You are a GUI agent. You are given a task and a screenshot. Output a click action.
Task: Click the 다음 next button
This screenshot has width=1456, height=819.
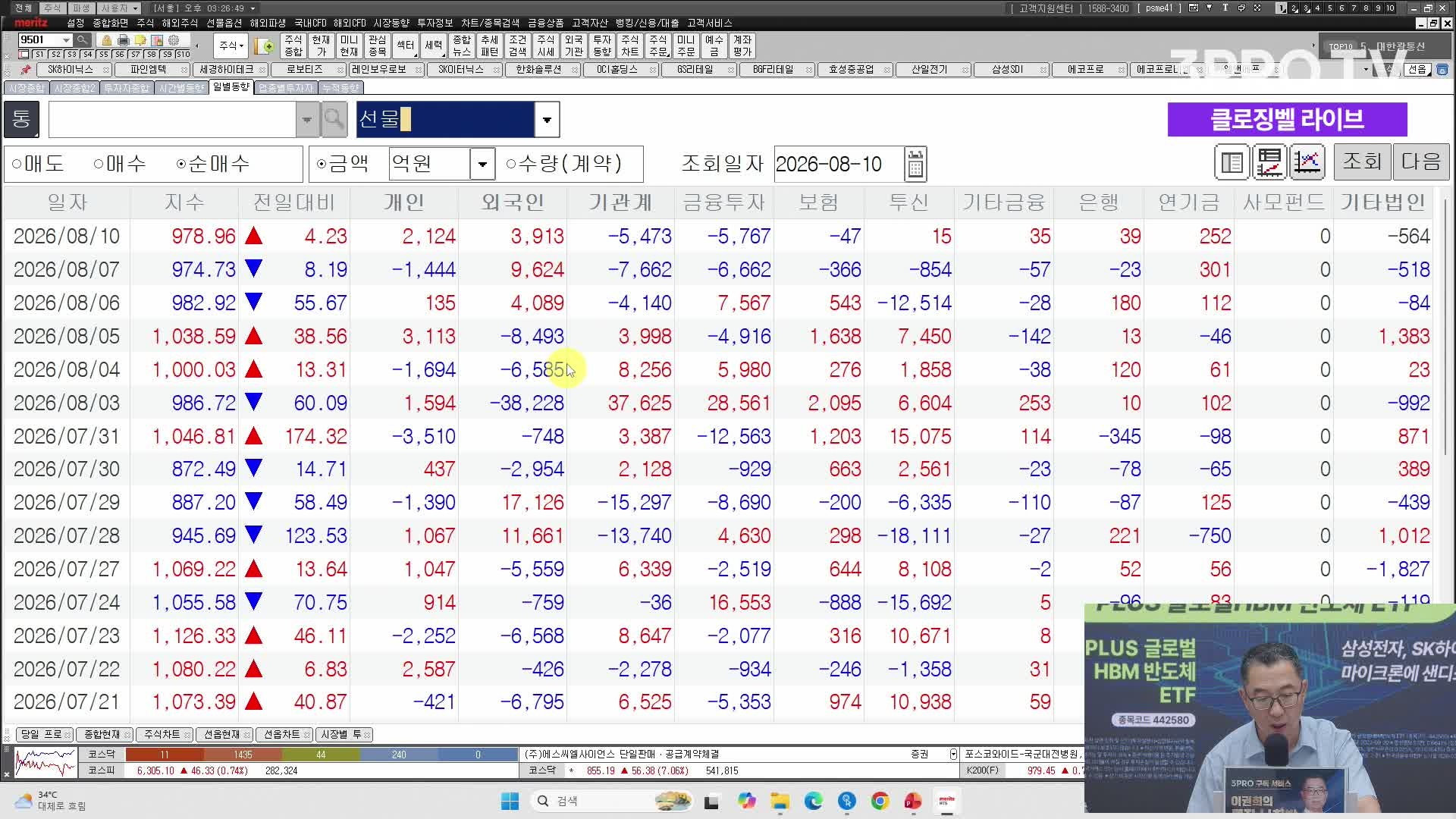coord(1421,162)
